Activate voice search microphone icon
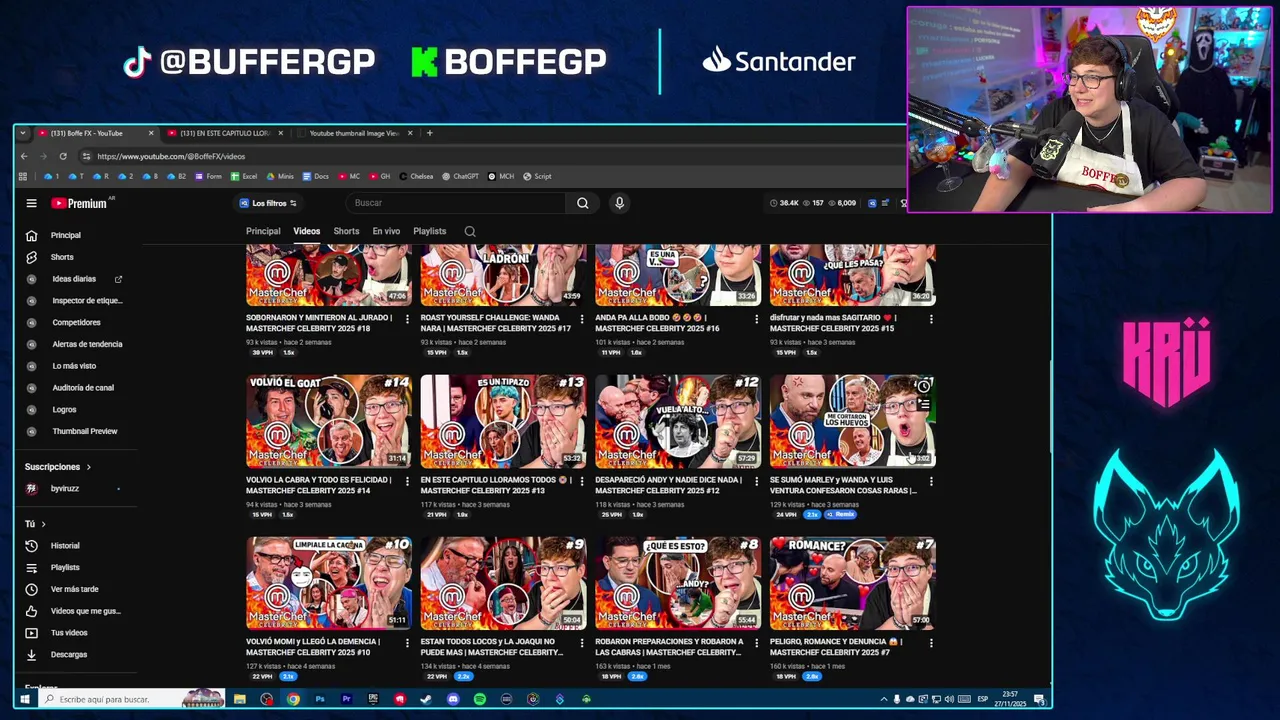Image resolution: width=1280 pixels, height=720 pixels. point(619,203)
